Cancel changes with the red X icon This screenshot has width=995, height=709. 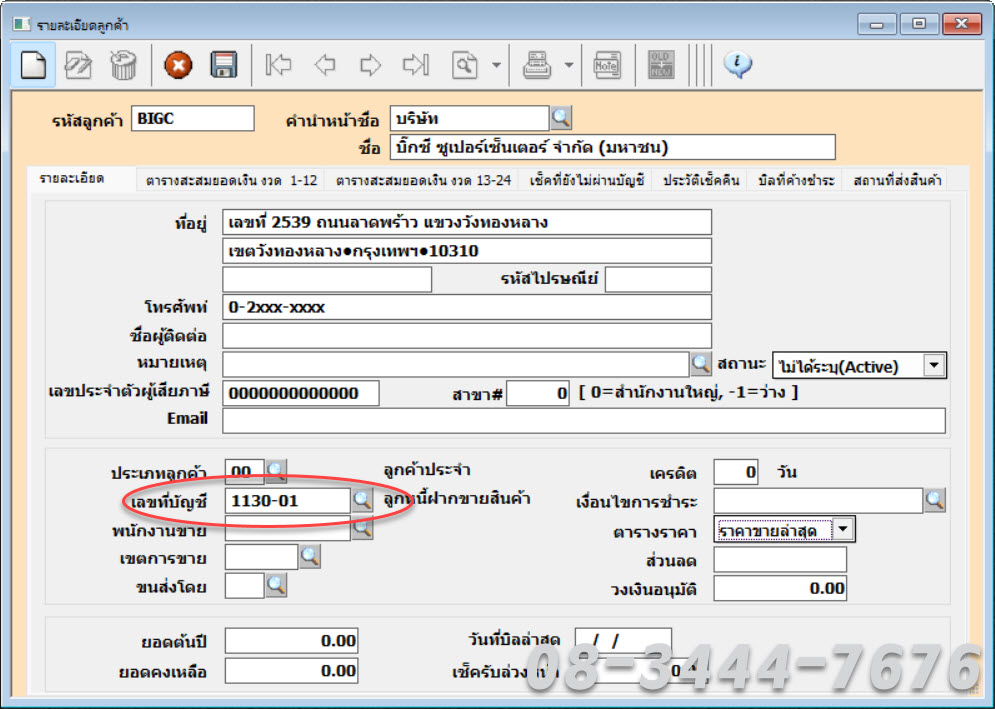[178, 65]
